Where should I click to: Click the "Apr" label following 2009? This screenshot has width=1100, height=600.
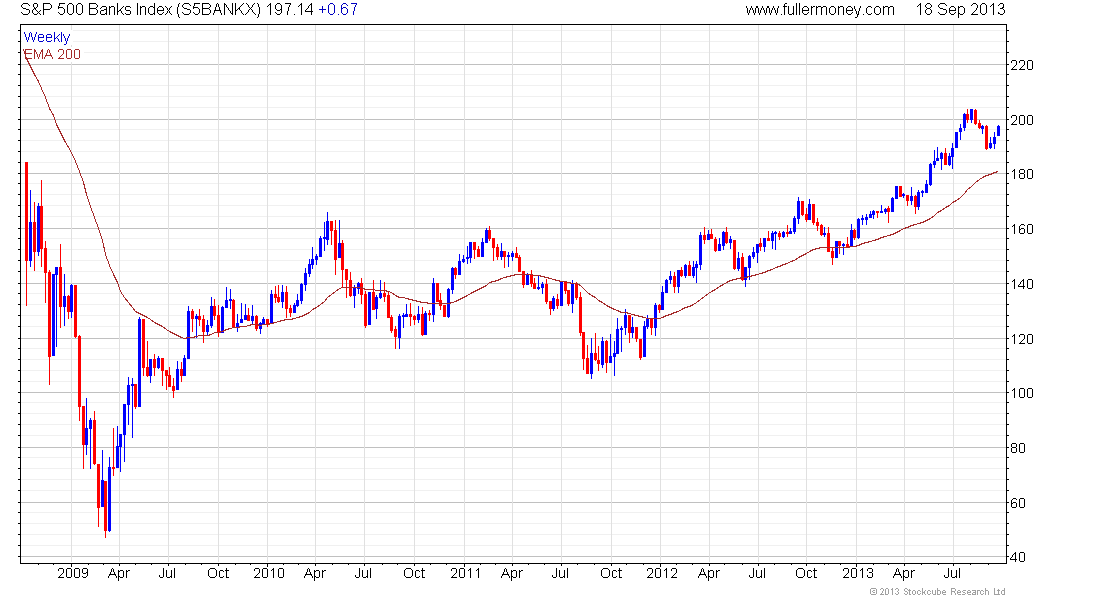click(119, 574)
